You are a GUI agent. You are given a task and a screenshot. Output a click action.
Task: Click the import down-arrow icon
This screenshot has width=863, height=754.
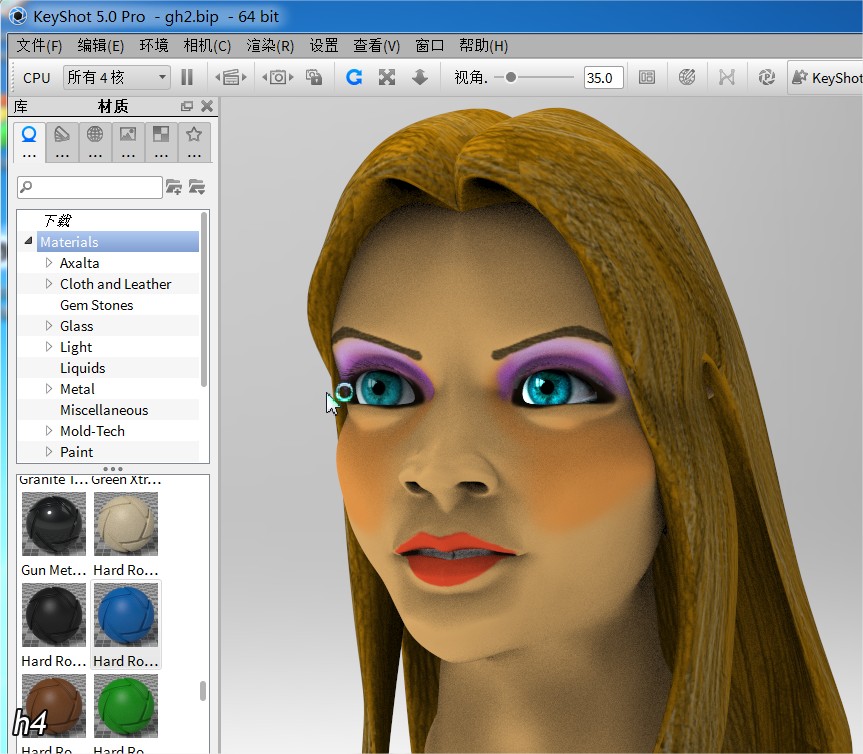(x=420, y=77)
